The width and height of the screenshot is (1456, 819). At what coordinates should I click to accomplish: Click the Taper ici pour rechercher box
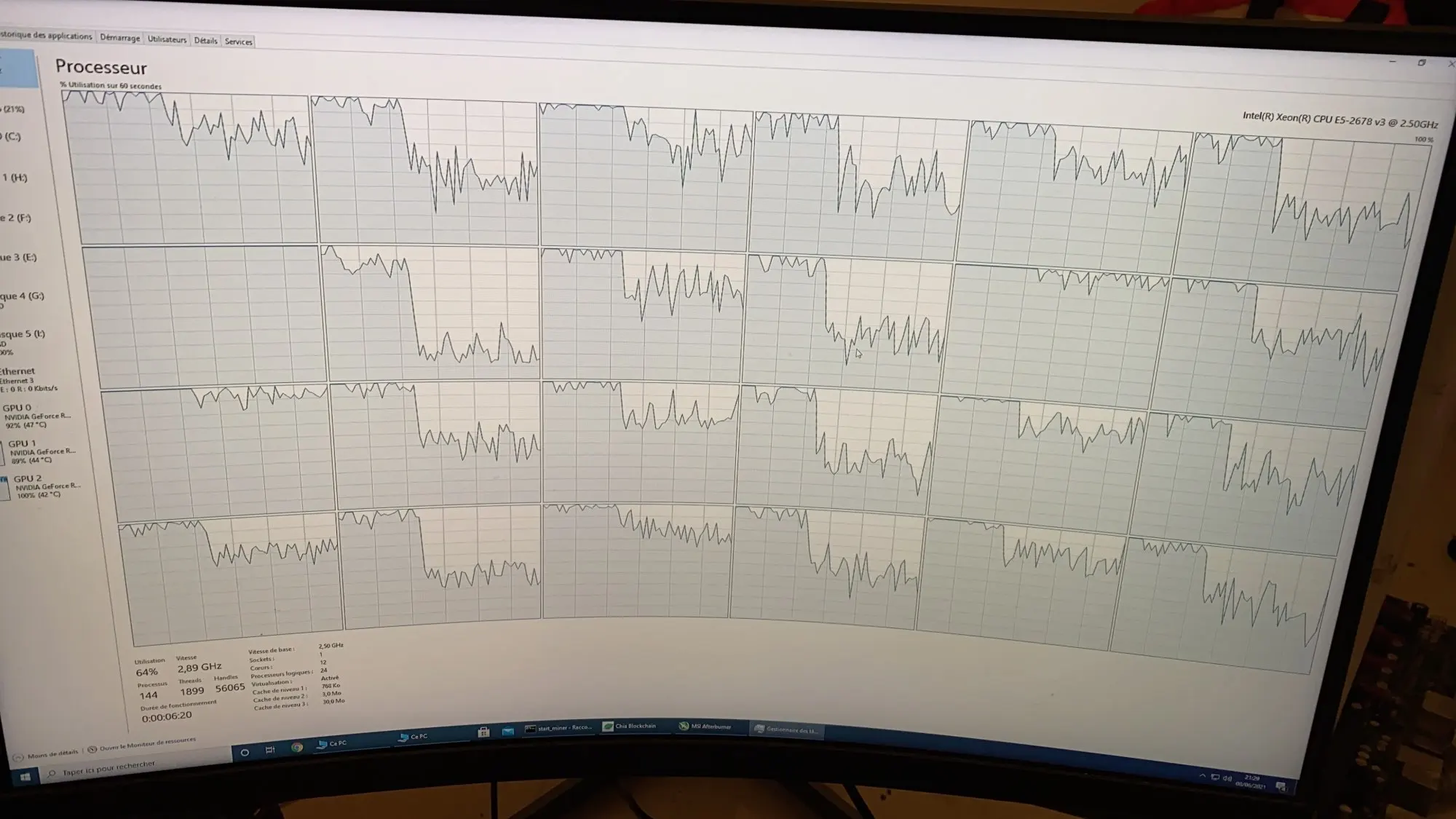[x=109, y=769]
